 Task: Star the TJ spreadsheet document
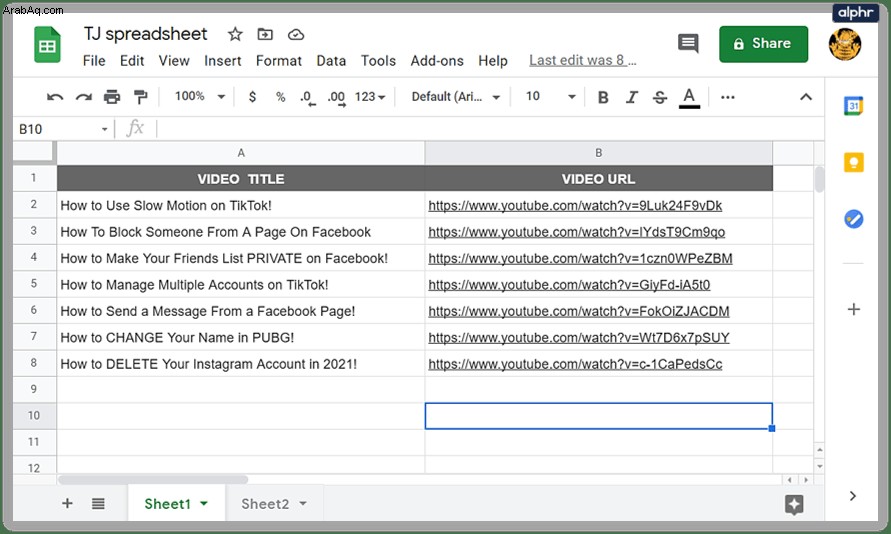point(235,35)
